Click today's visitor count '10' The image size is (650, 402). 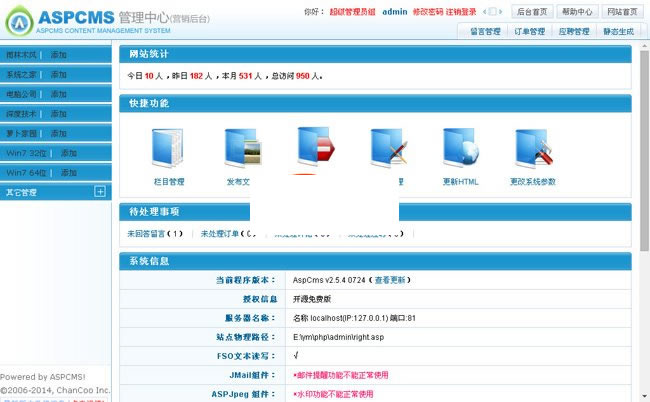point(149,76)
